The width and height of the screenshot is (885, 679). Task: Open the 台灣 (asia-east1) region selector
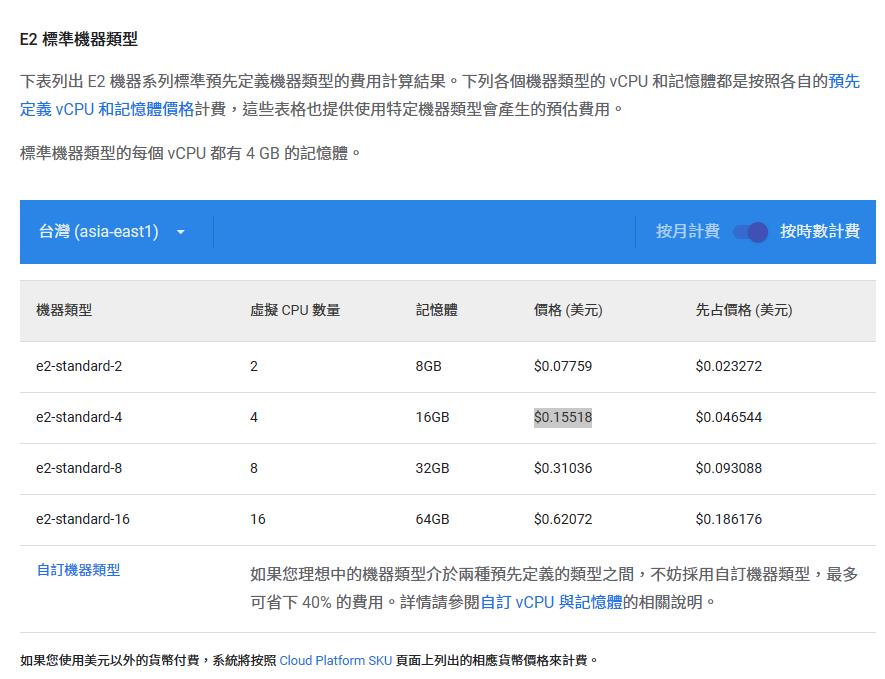(x=99, y=232)
